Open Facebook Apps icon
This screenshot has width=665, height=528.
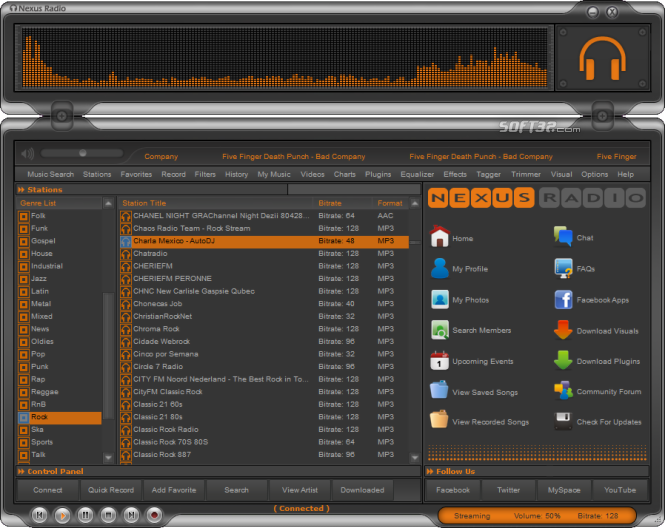click(x=564, y=300)
